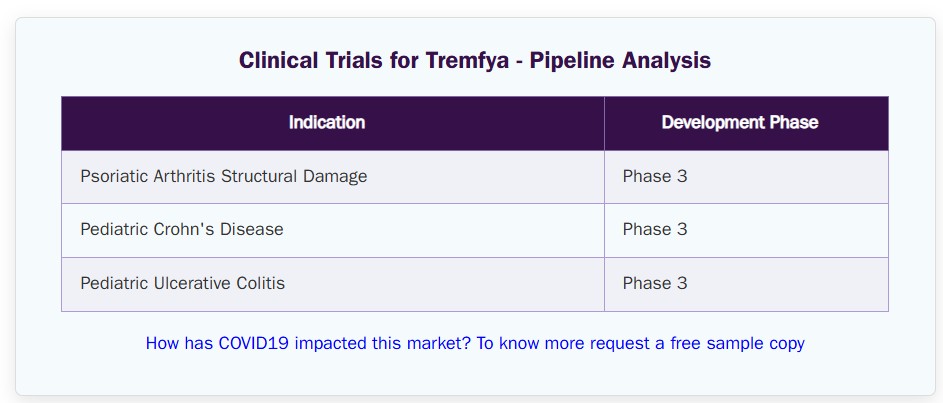Click Pediatric Ulcerative Colitis cell
The image size is (943, 403).
333,284
